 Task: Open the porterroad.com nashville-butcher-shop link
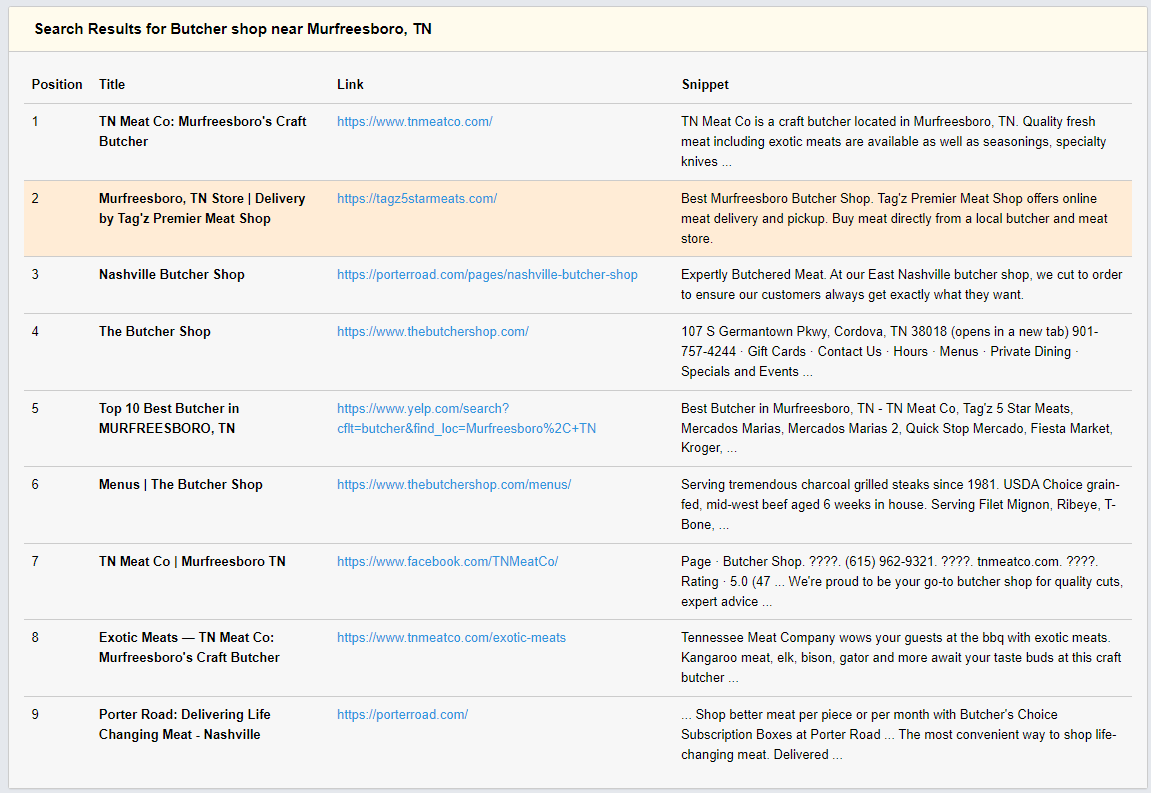click(x=487, y=275)
